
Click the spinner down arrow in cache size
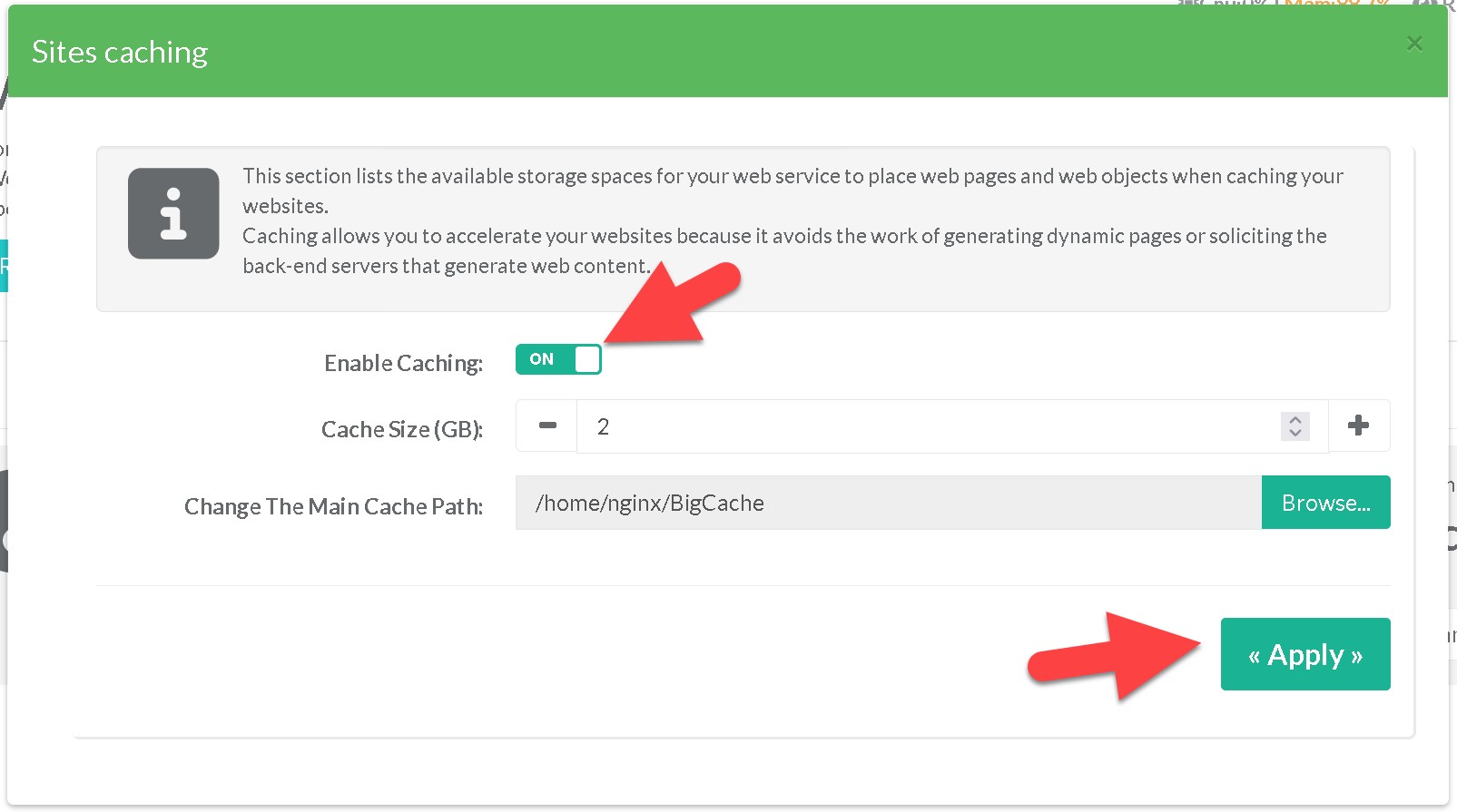[x=1295, y=433]
